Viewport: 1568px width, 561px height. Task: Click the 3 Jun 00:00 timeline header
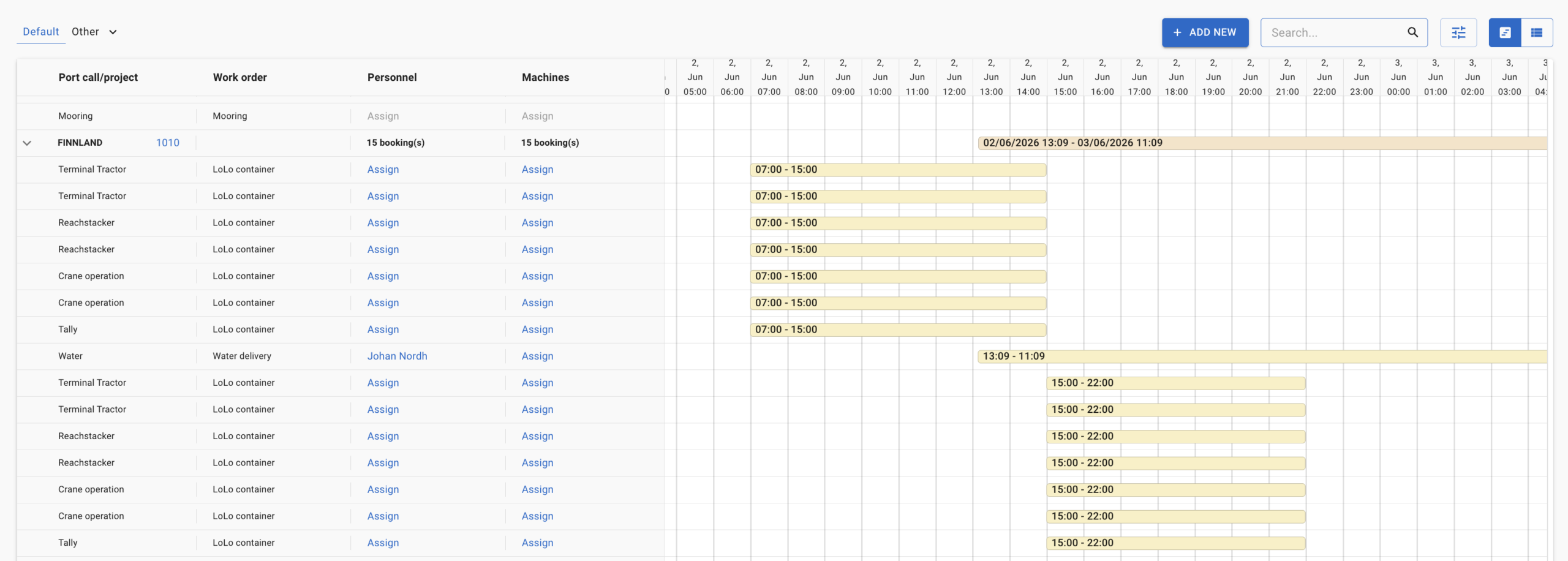[1398, 77]
